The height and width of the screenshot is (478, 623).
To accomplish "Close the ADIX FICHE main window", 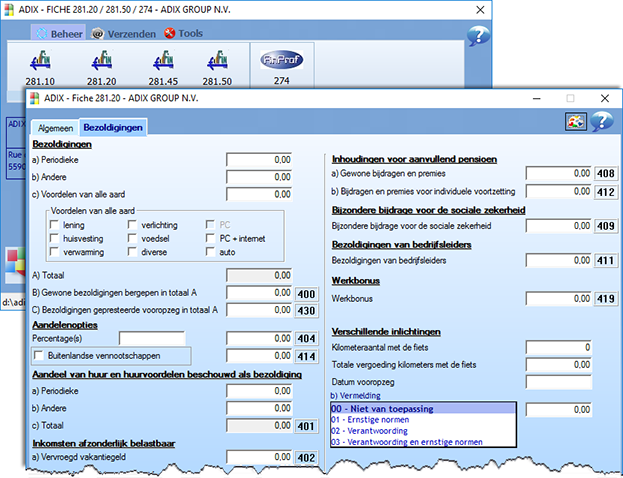I will (480, 10).
